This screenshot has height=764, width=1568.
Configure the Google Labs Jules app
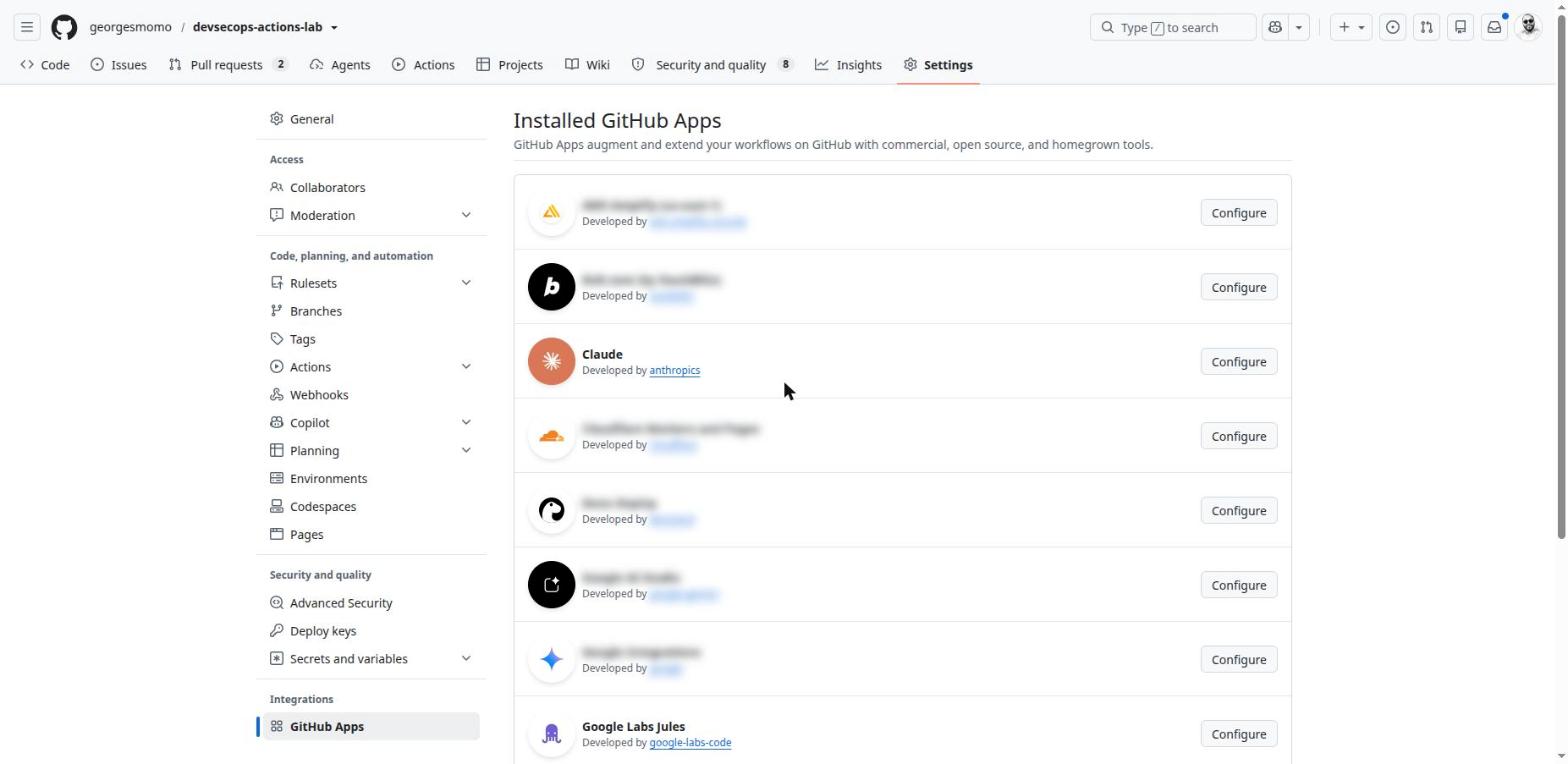click(1238, 734)
